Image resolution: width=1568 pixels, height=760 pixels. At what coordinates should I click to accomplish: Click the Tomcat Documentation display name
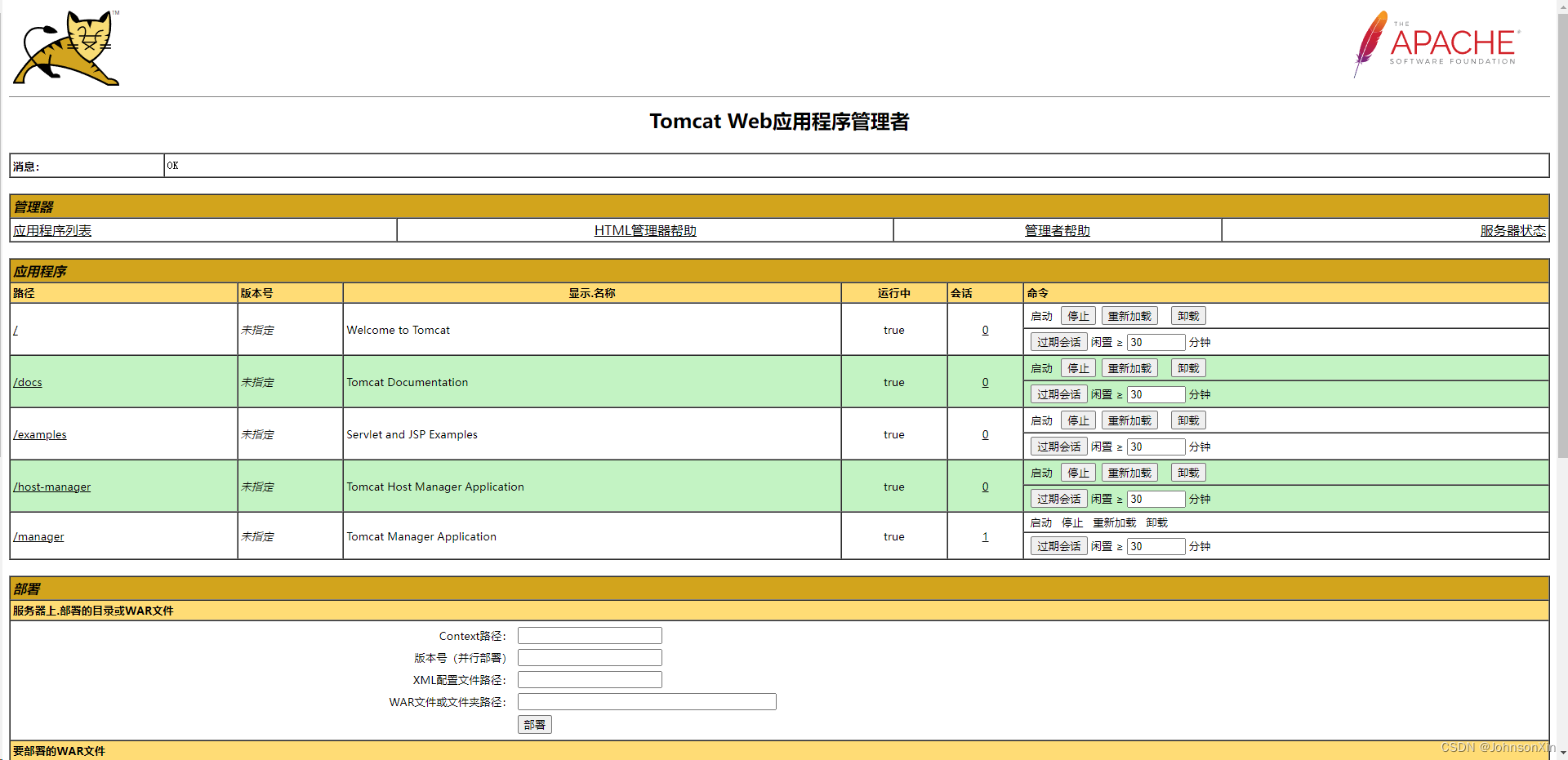click(407, 382)
